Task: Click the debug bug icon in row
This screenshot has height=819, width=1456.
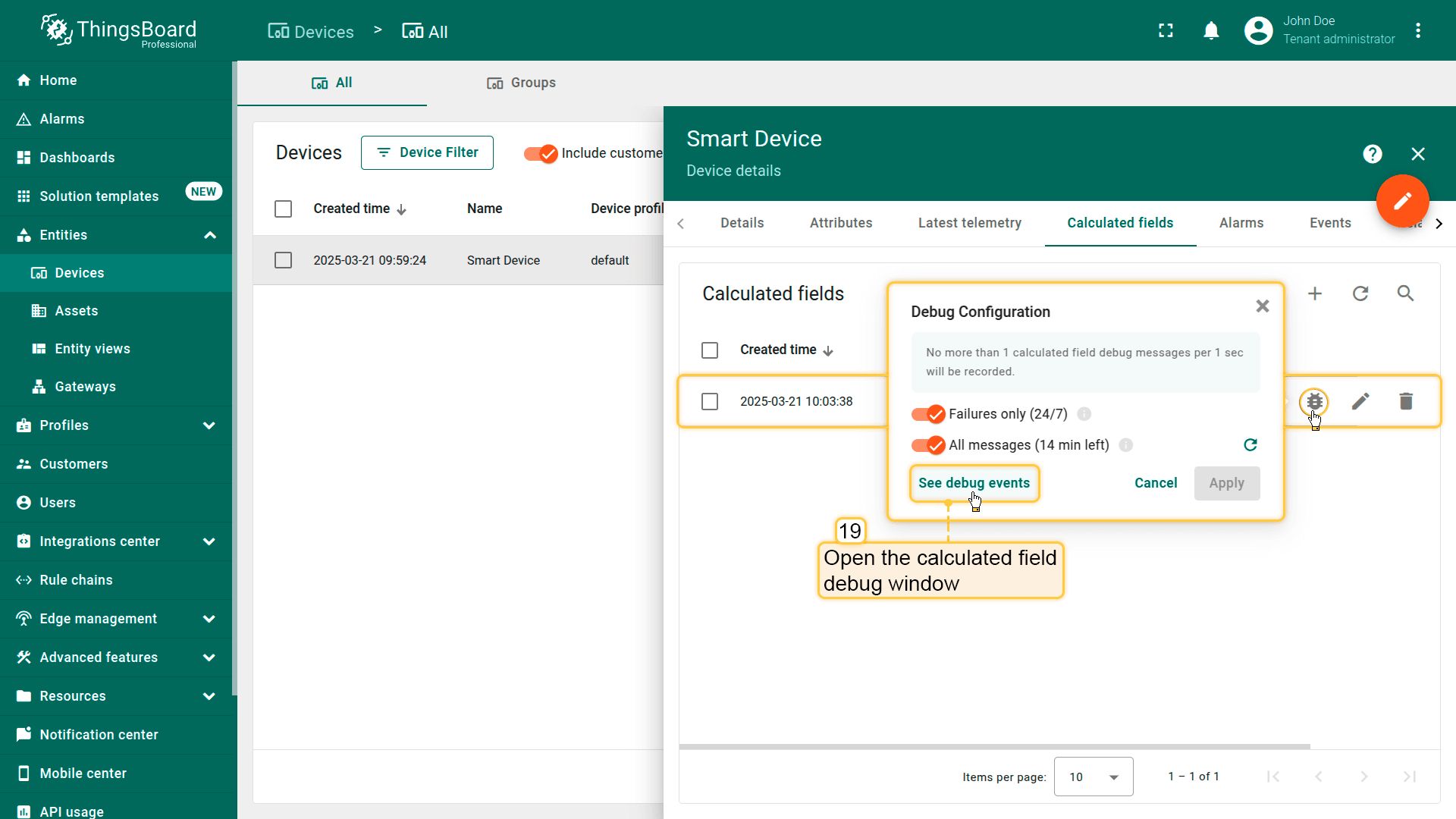Action: click(1314, 401)
